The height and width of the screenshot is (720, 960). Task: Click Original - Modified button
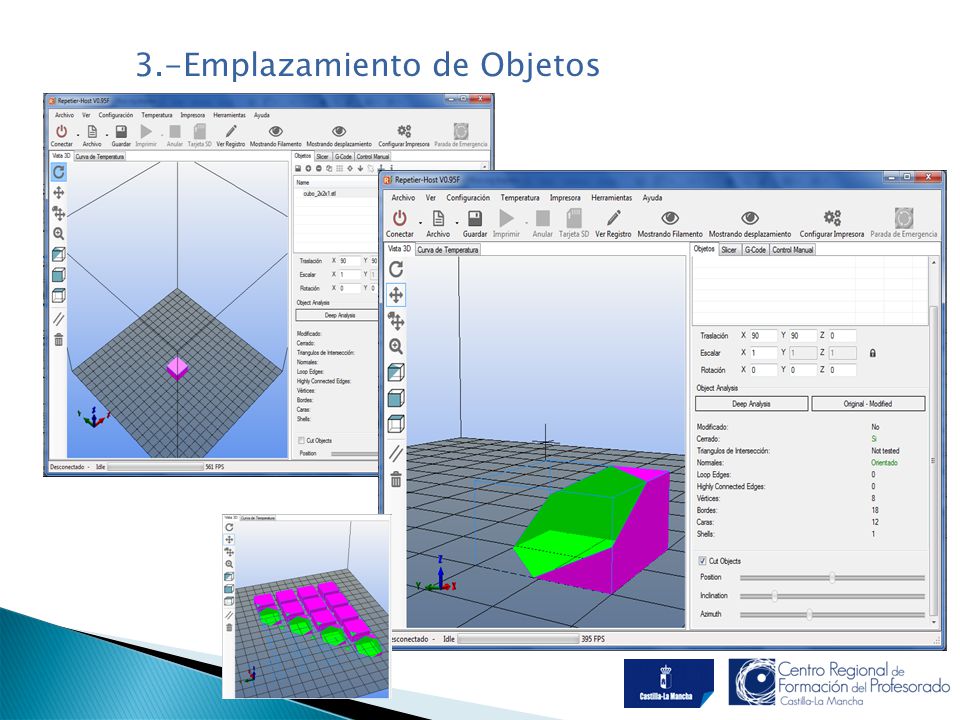(868, 404)
